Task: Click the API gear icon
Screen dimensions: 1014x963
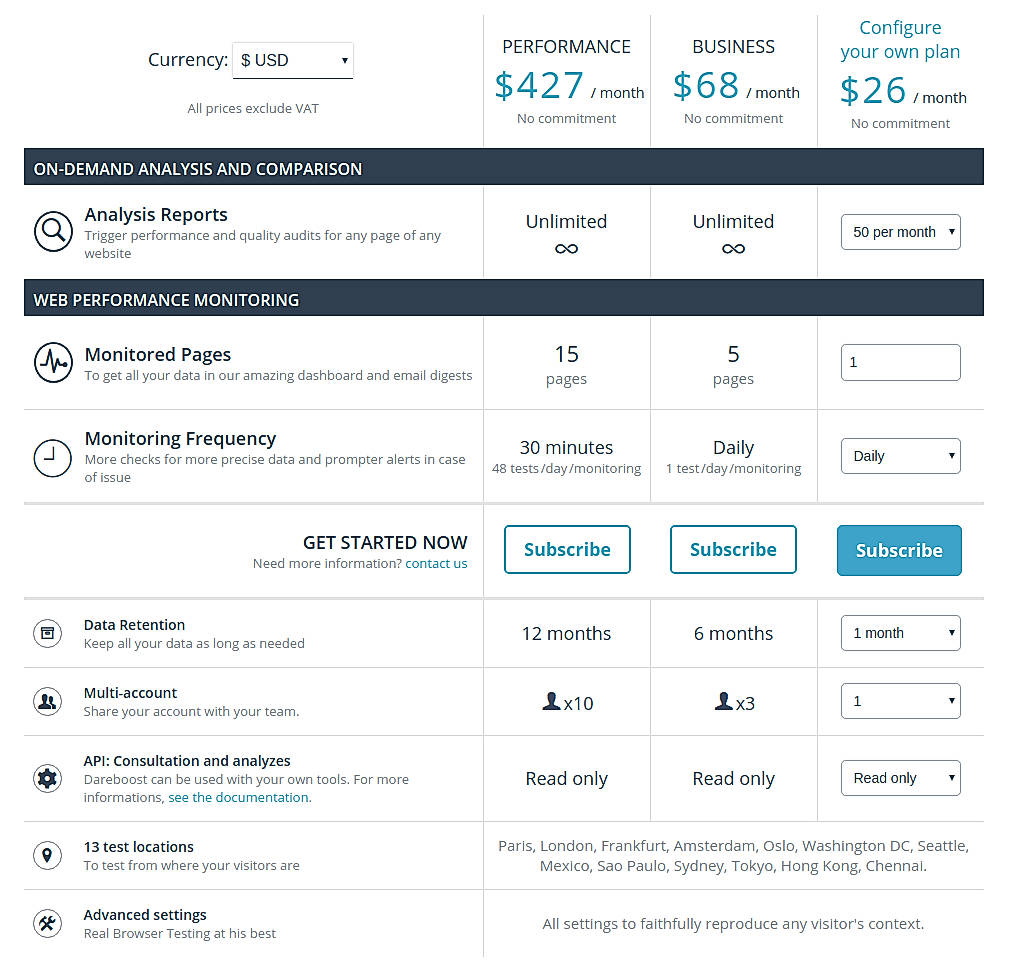Action: (47, 778)
